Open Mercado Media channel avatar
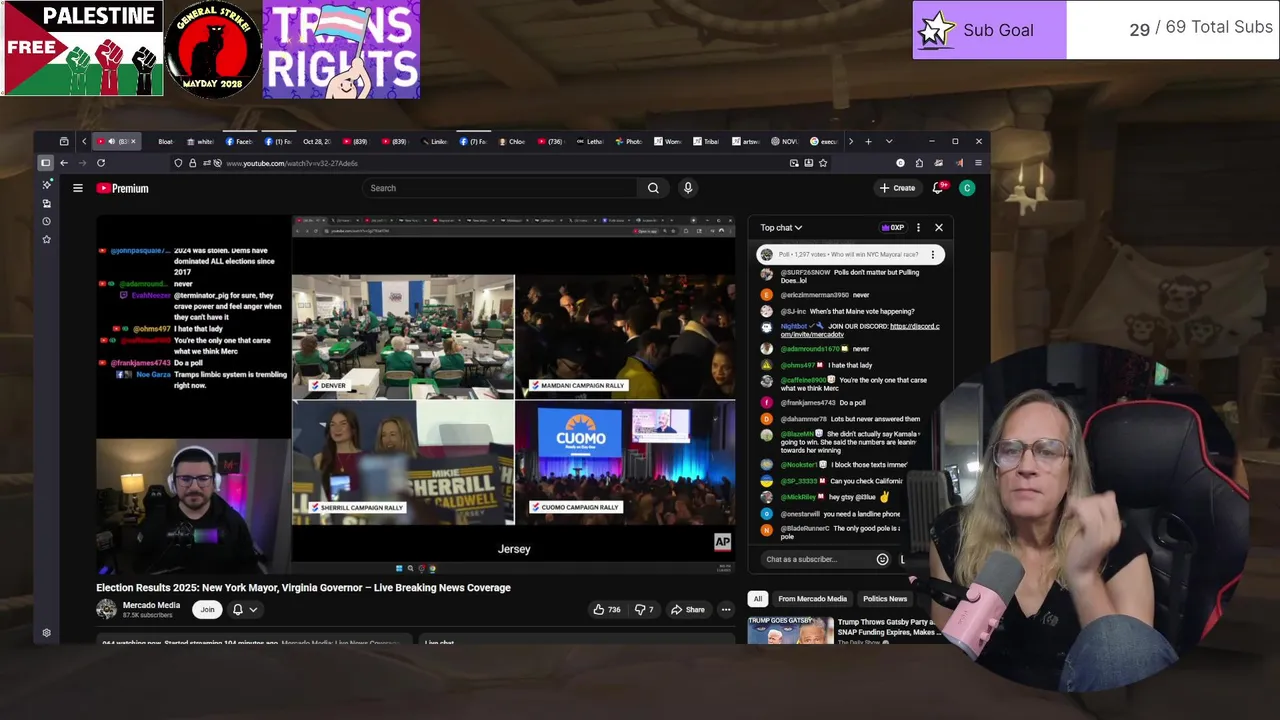The height and width of the screenshot is (720, 1280). coord(106,609)
